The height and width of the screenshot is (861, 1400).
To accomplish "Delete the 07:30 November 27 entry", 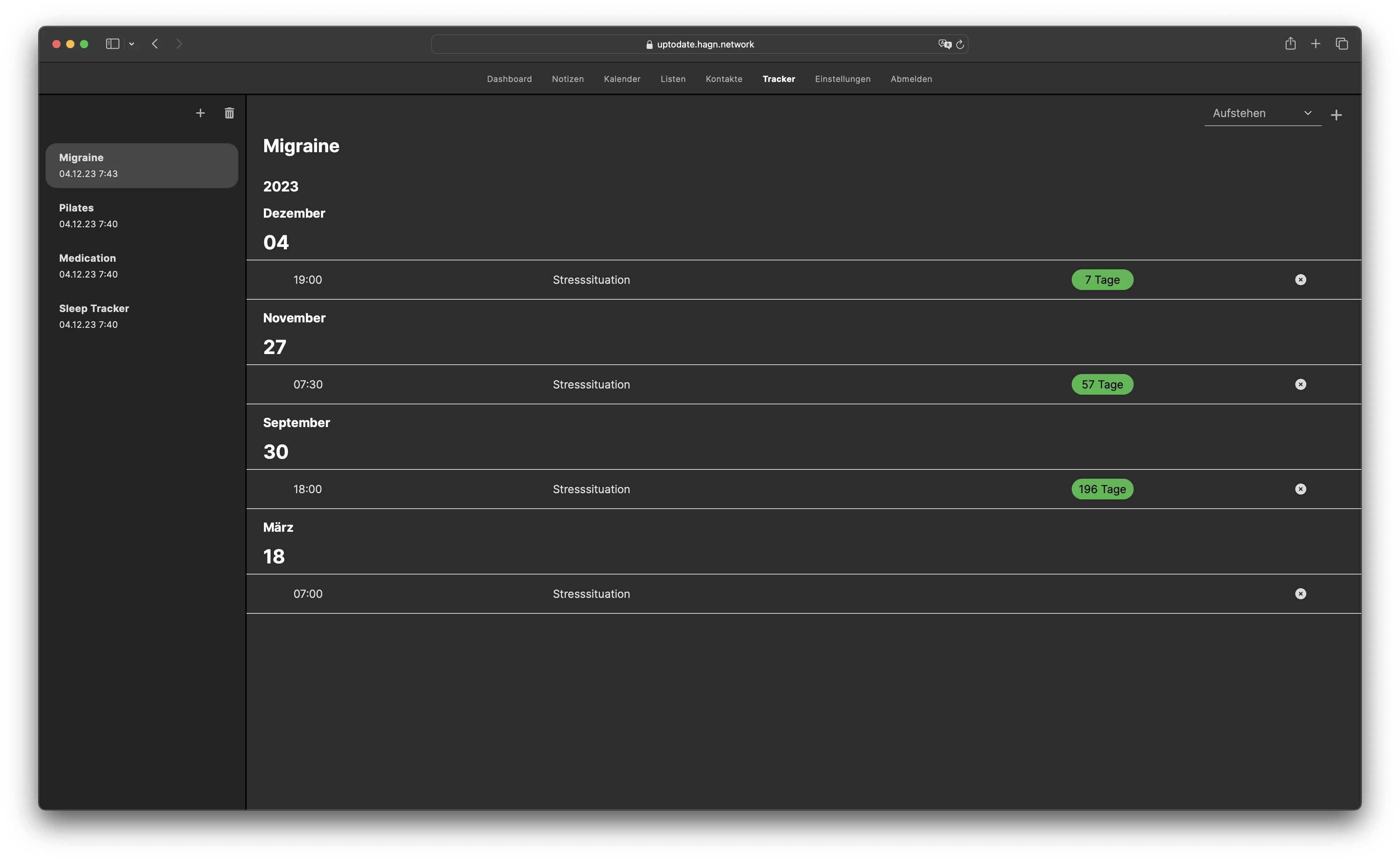I will point(1300,384).
